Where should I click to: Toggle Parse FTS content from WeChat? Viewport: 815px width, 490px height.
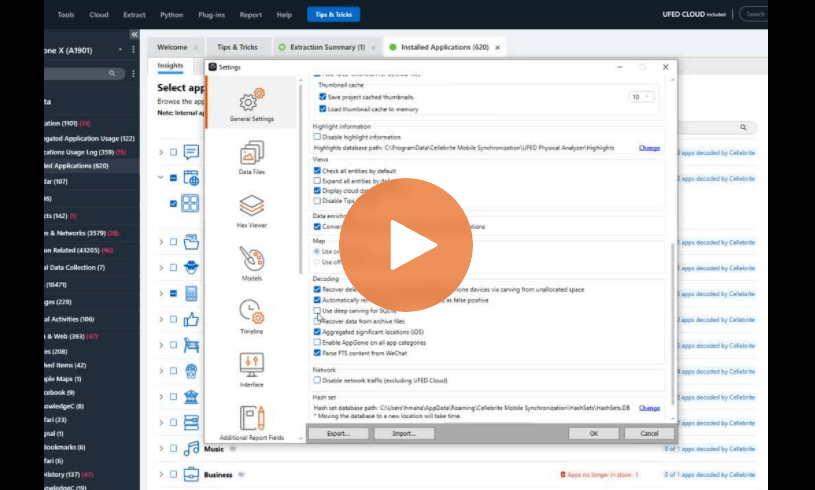pos(317,353)
